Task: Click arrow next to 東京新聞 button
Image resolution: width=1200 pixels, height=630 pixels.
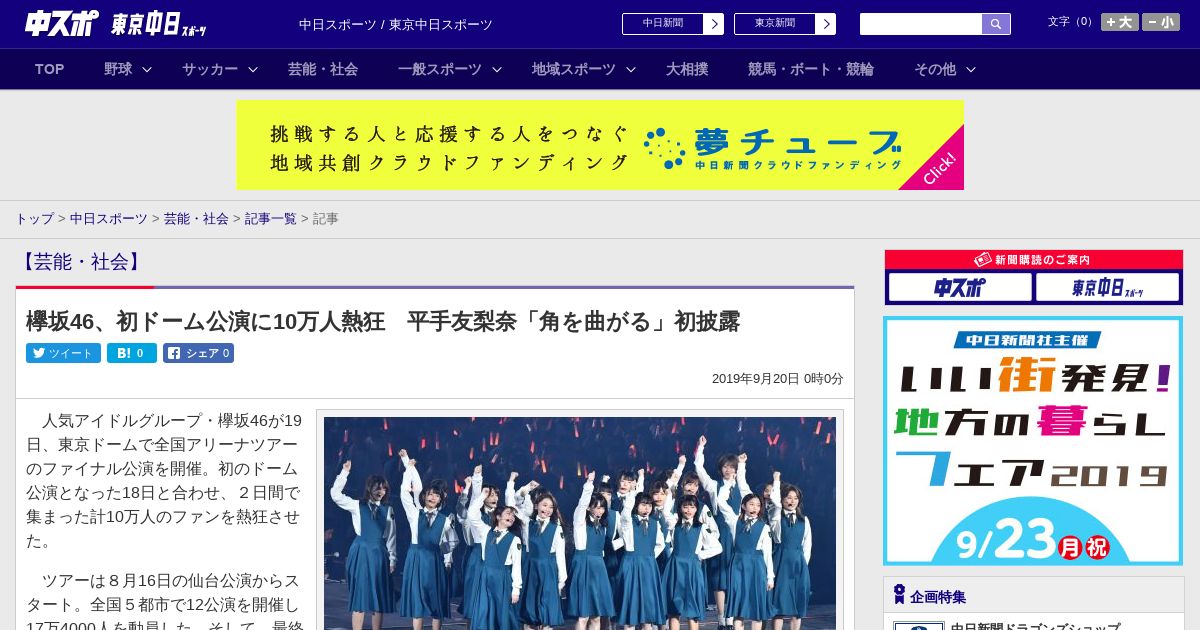Action: click(x=826, y=24)
